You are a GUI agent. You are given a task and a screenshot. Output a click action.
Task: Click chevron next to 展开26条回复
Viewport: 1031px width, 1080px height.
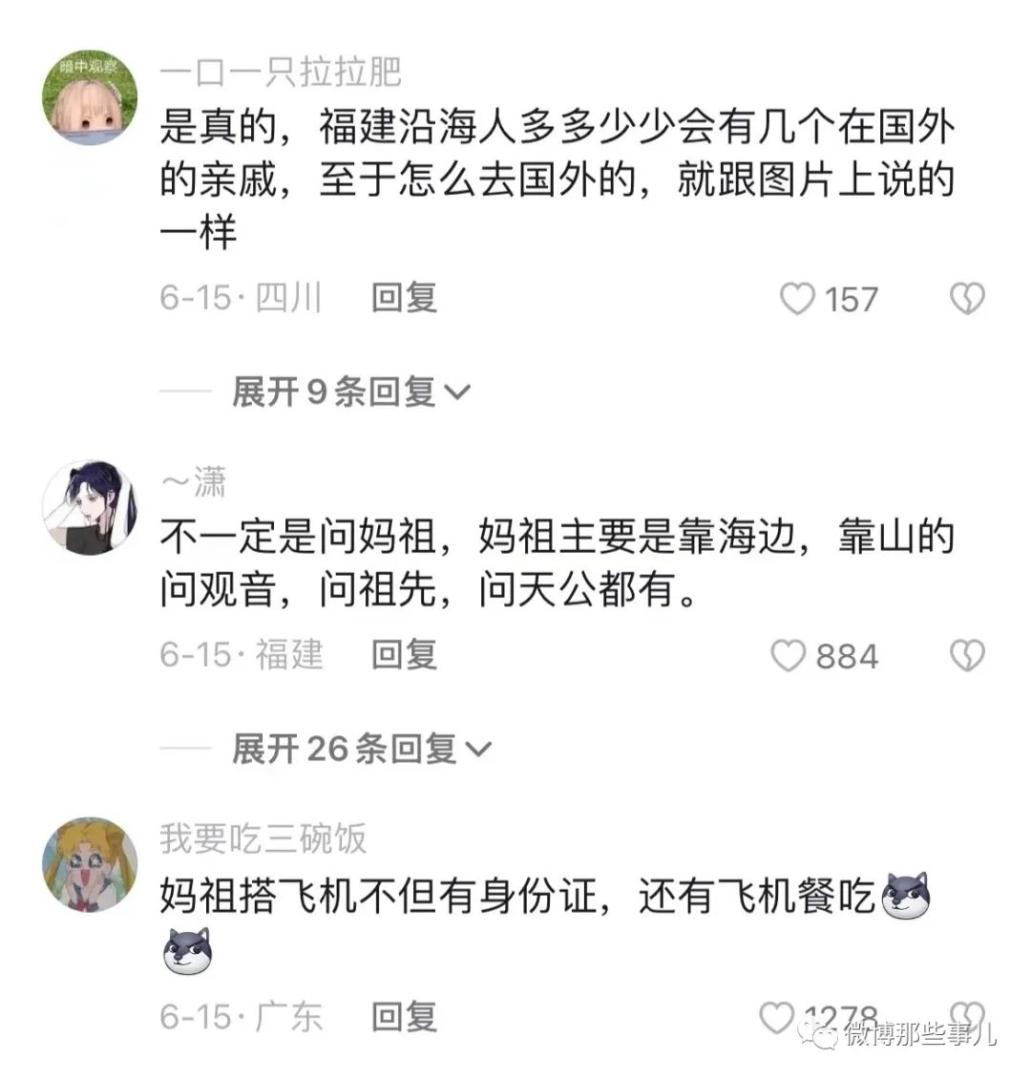pos(479,749)
